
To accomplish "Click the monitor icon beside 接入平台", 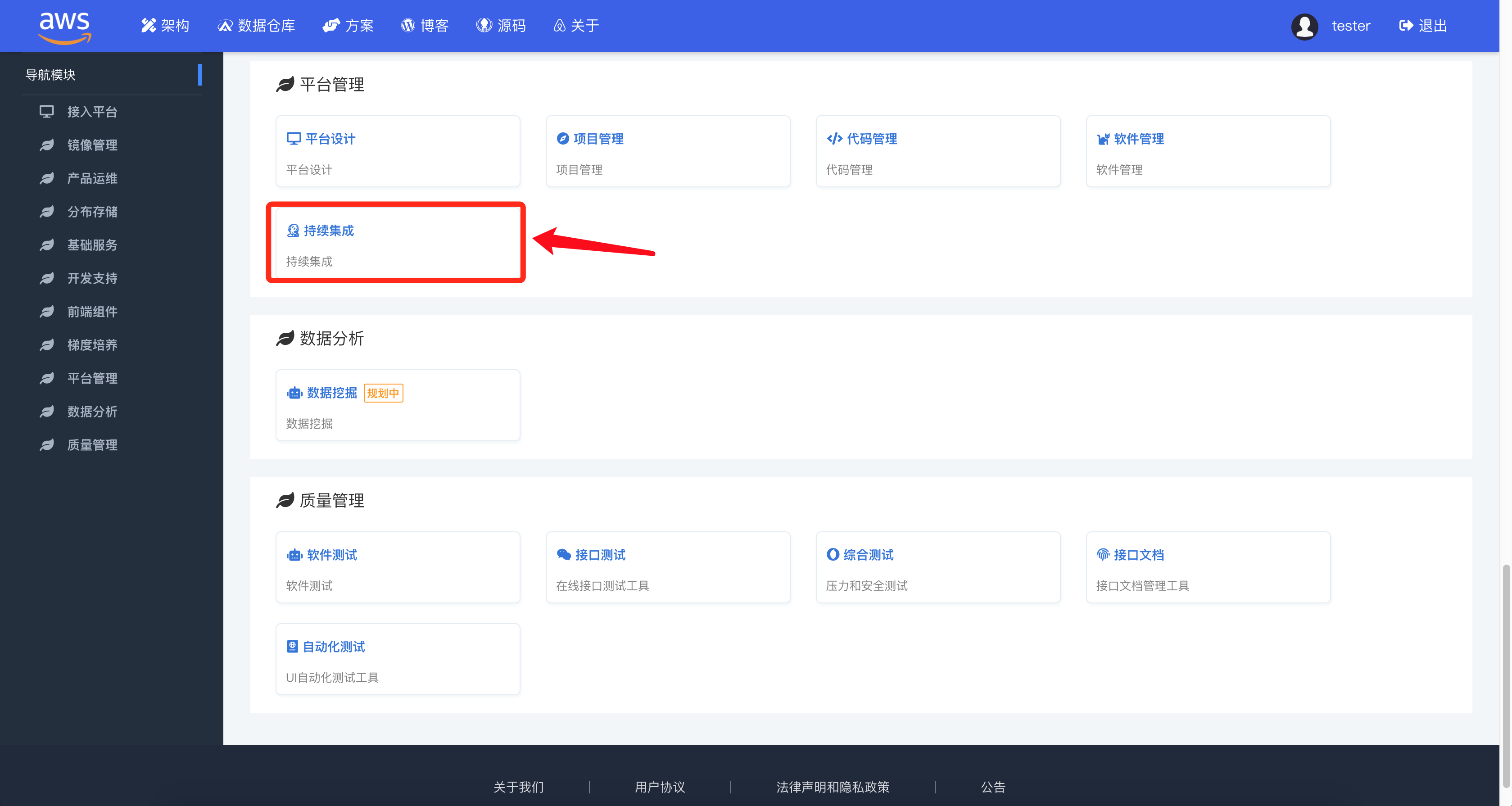I will pyautogui.click(x=47, y=112).
